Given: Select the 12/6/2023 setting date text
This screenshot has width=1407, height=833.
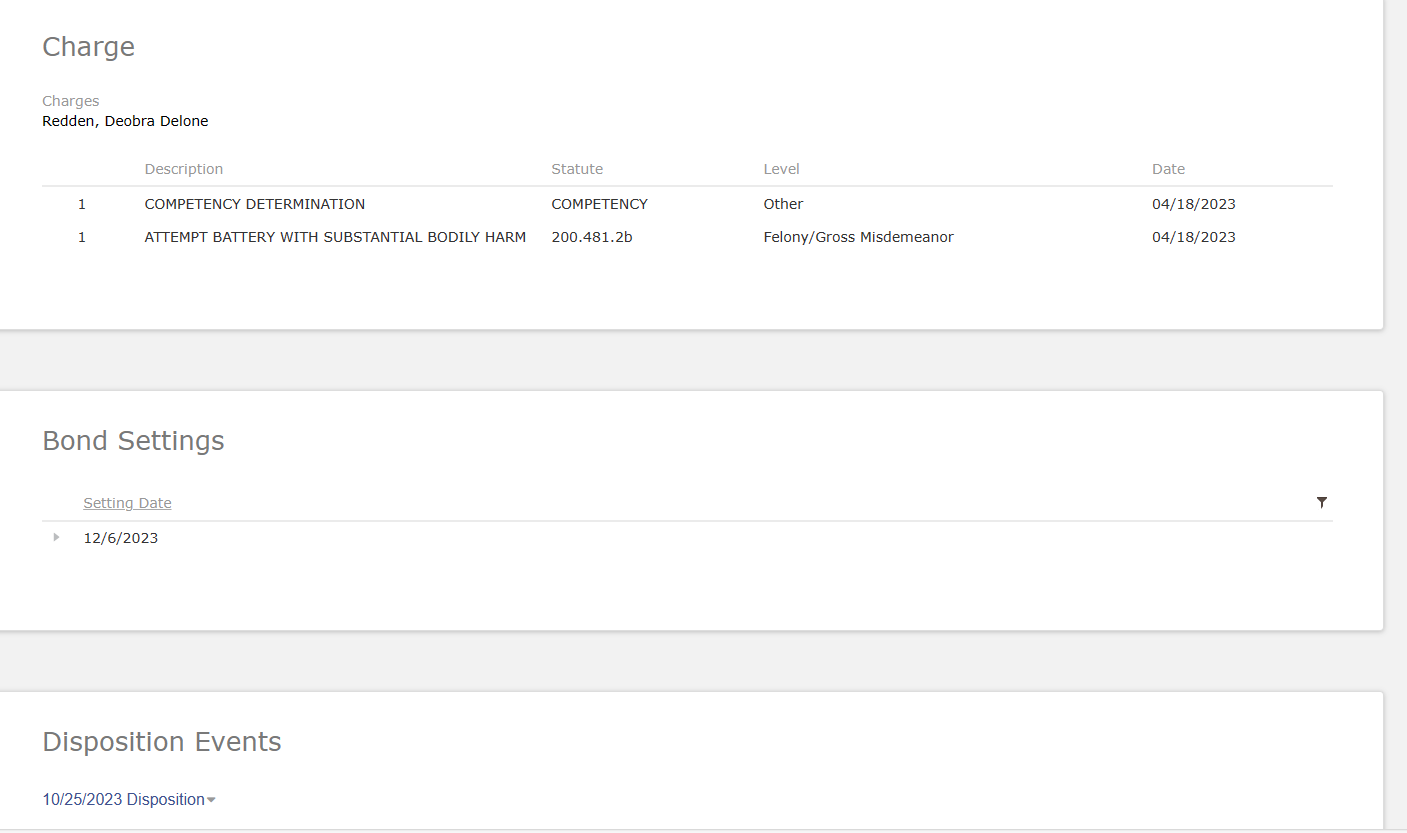Looking at the screenshot, I should click(120, 538).
